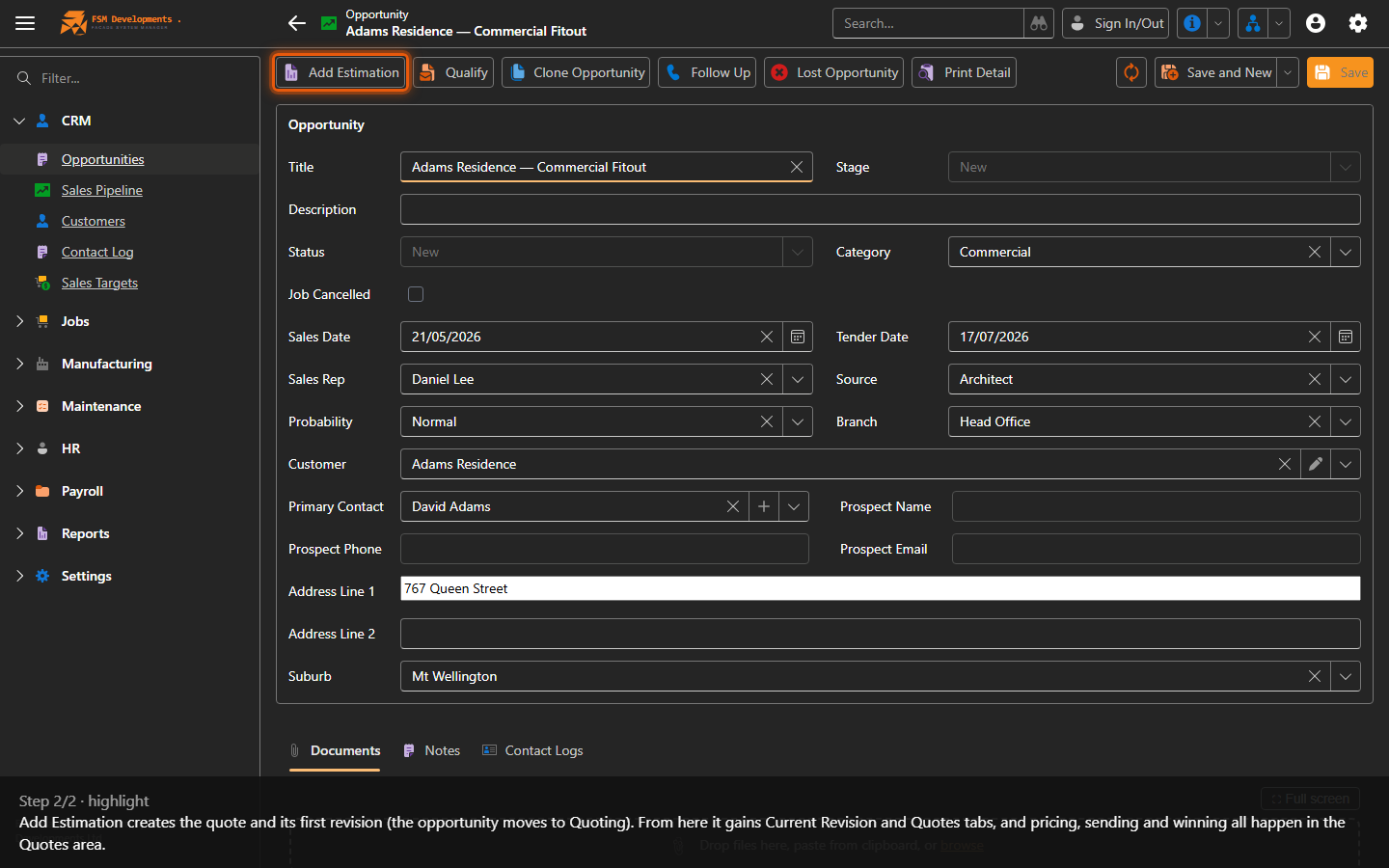Open Sales Targets in sidebar
The height and width of the screenshot is (868, 1389).
(99, 283)
